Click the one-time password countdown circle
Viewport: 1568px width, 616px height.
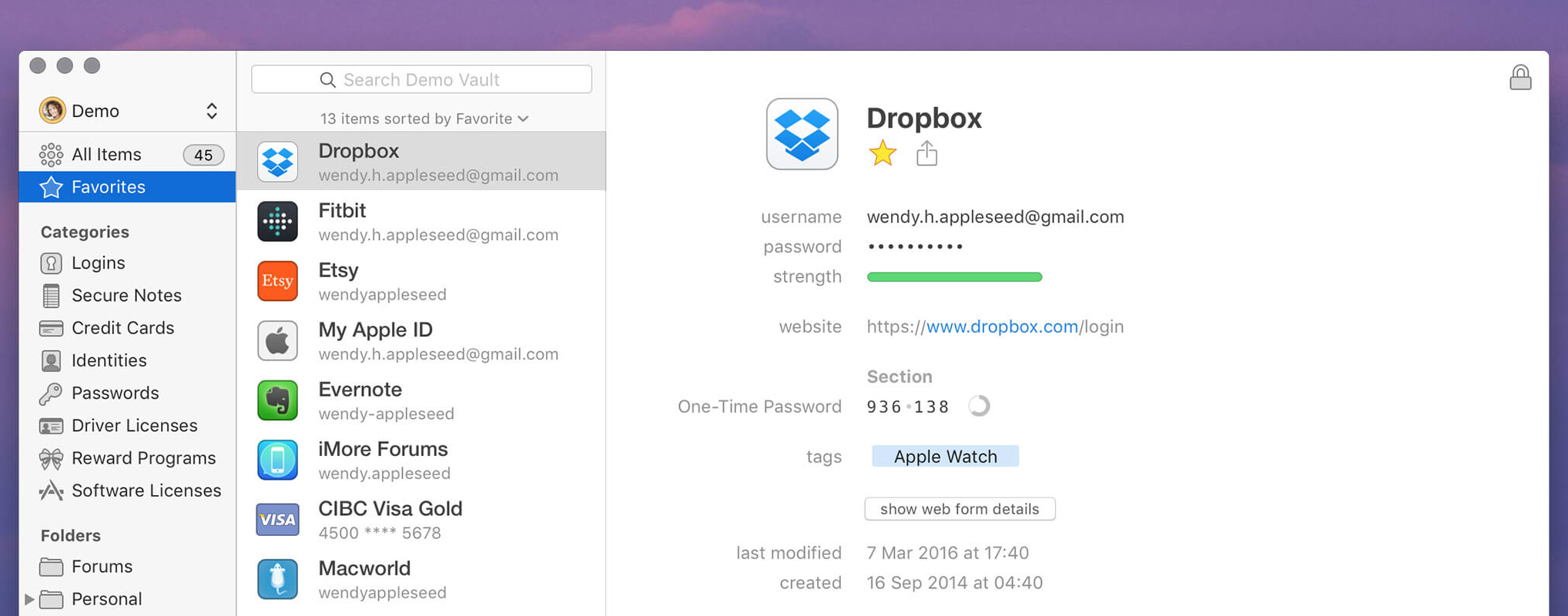979,406
